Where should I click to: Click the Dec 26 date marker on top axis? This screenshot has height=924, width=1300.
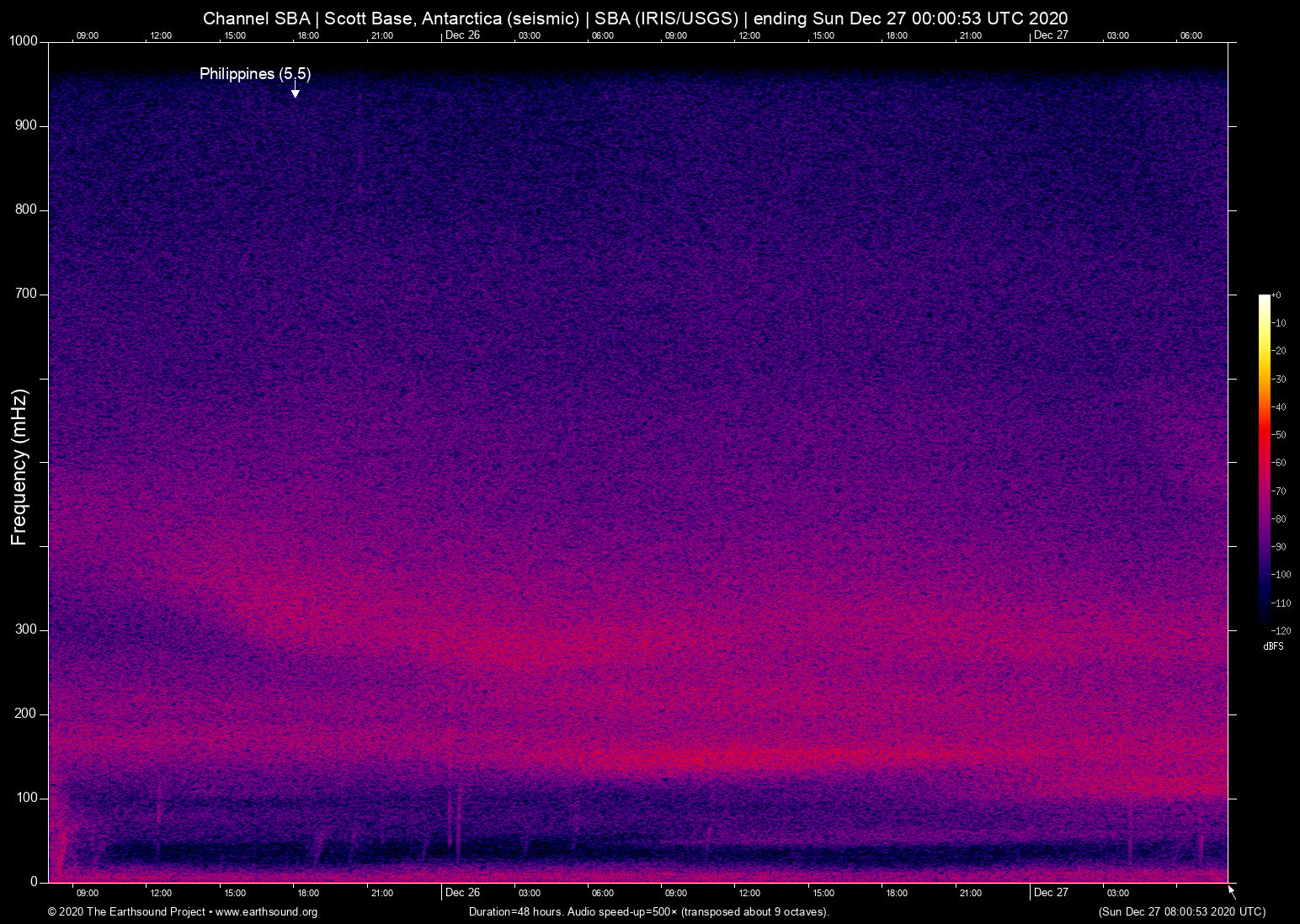tap(462, 35)
